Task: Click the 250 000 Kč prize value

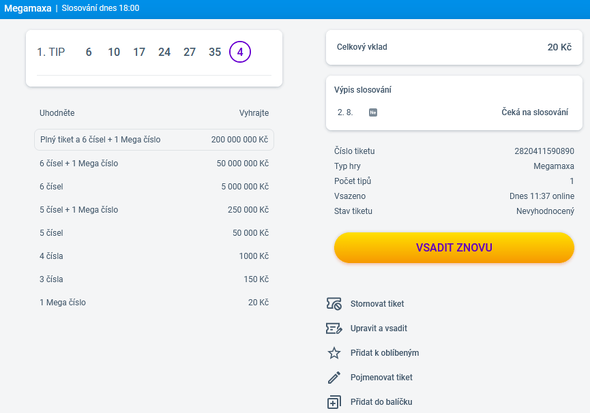Action: click(x=248, y=210)
